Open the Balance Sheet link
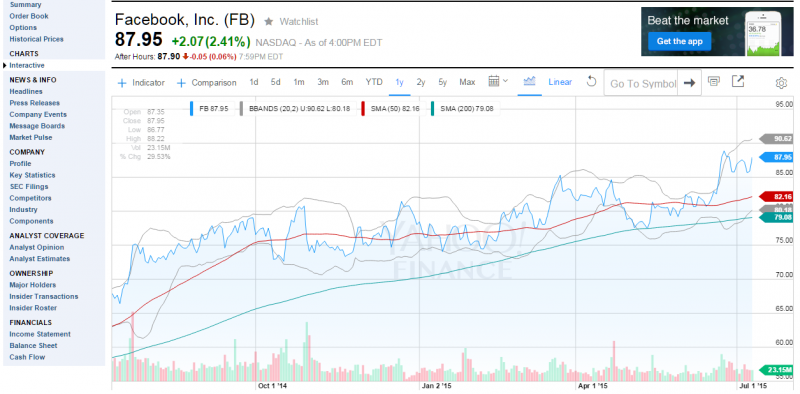The image size is (800, 394). tap(32, 346)
